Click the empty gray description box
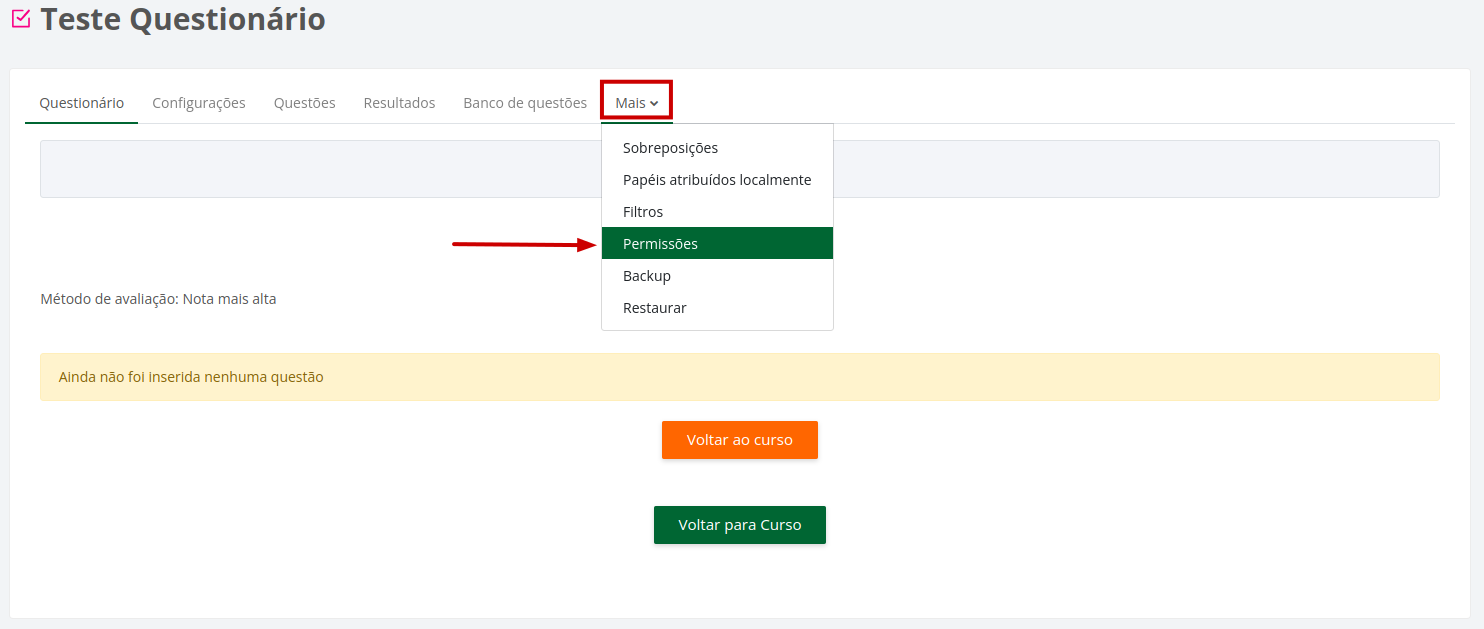 [320, 169]
